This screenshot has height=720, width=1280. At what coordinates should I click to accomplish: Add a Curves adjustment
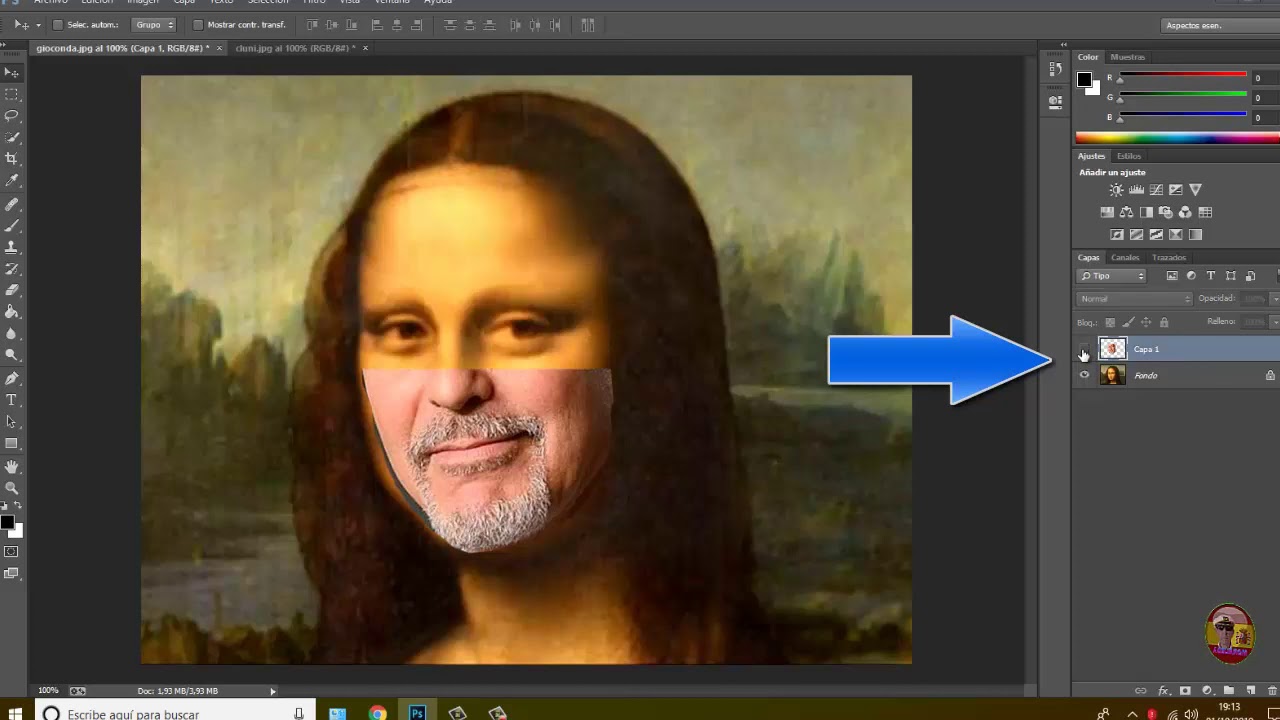(1156, 190)
